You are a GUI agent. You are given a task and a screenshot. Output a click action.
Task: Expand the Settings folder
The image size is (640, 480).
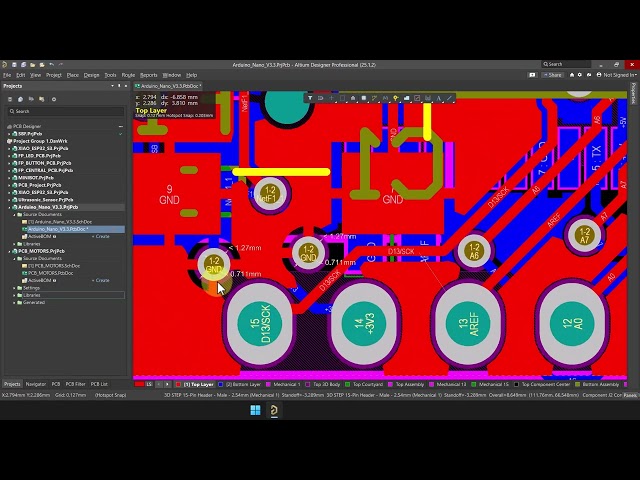click(15, 288)
